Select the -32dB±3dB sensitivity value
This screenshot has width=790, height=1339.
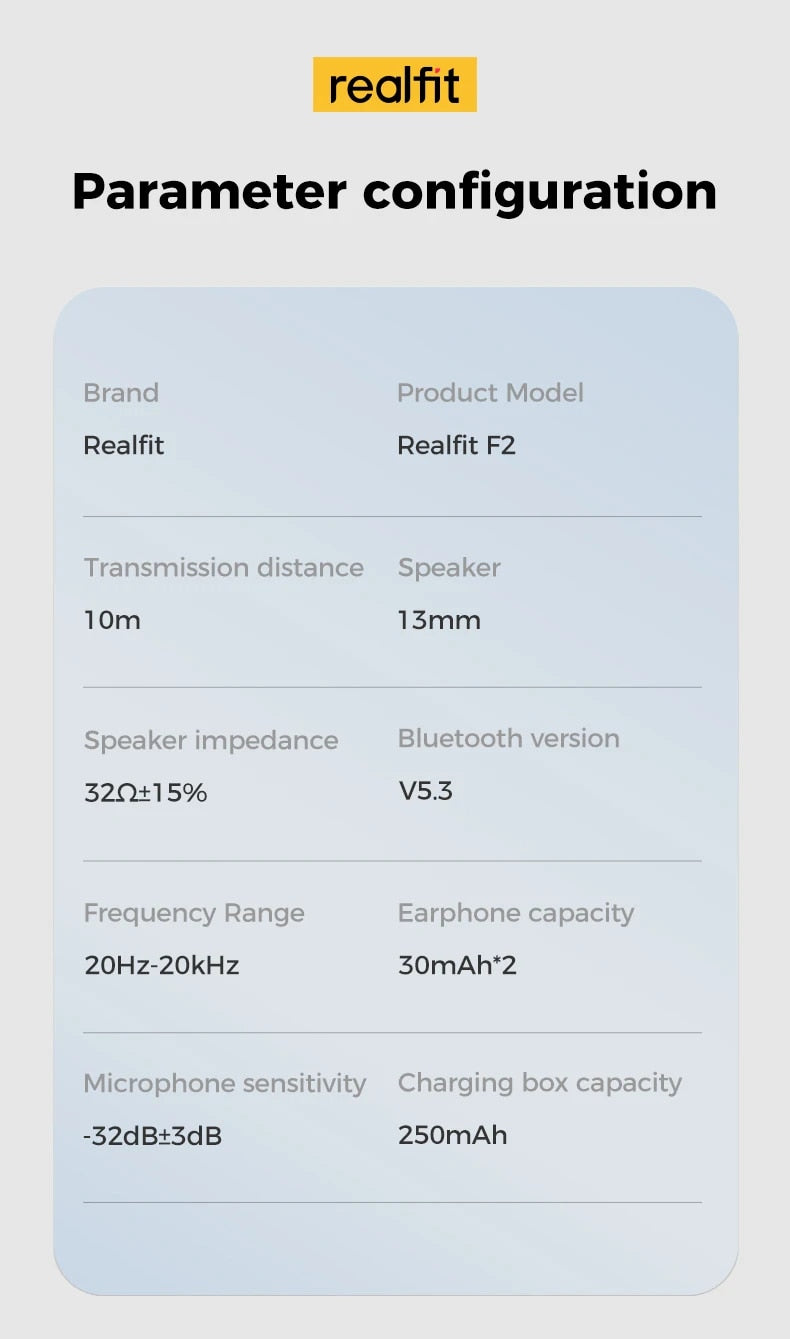point(152,1136)
